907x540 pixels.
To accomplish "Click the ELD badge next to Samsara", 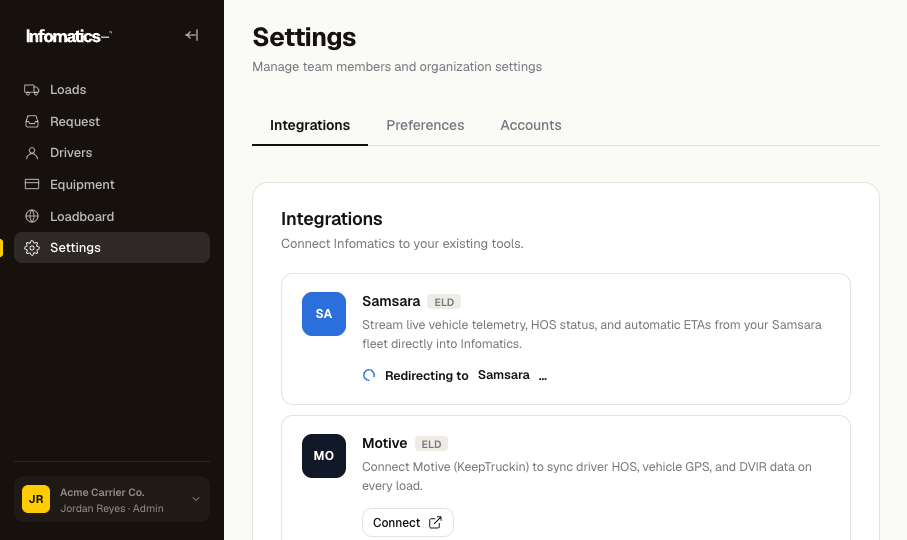I will (444, 302).
